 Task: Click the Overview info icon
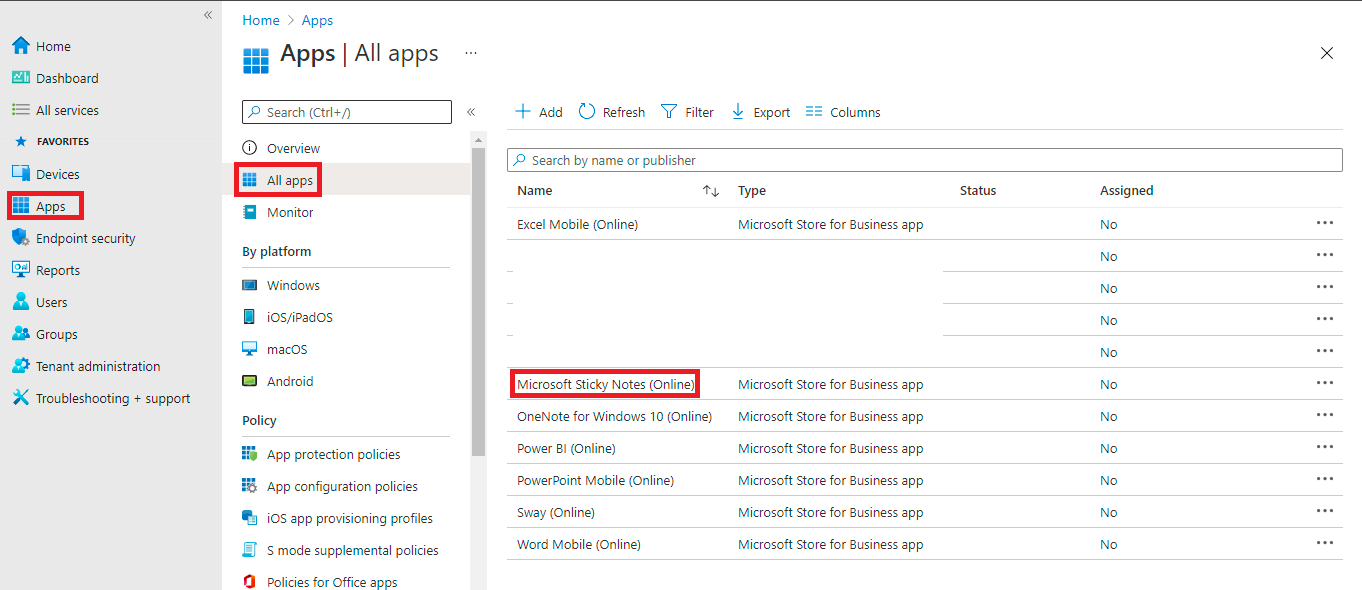click(x=250, y=148)
